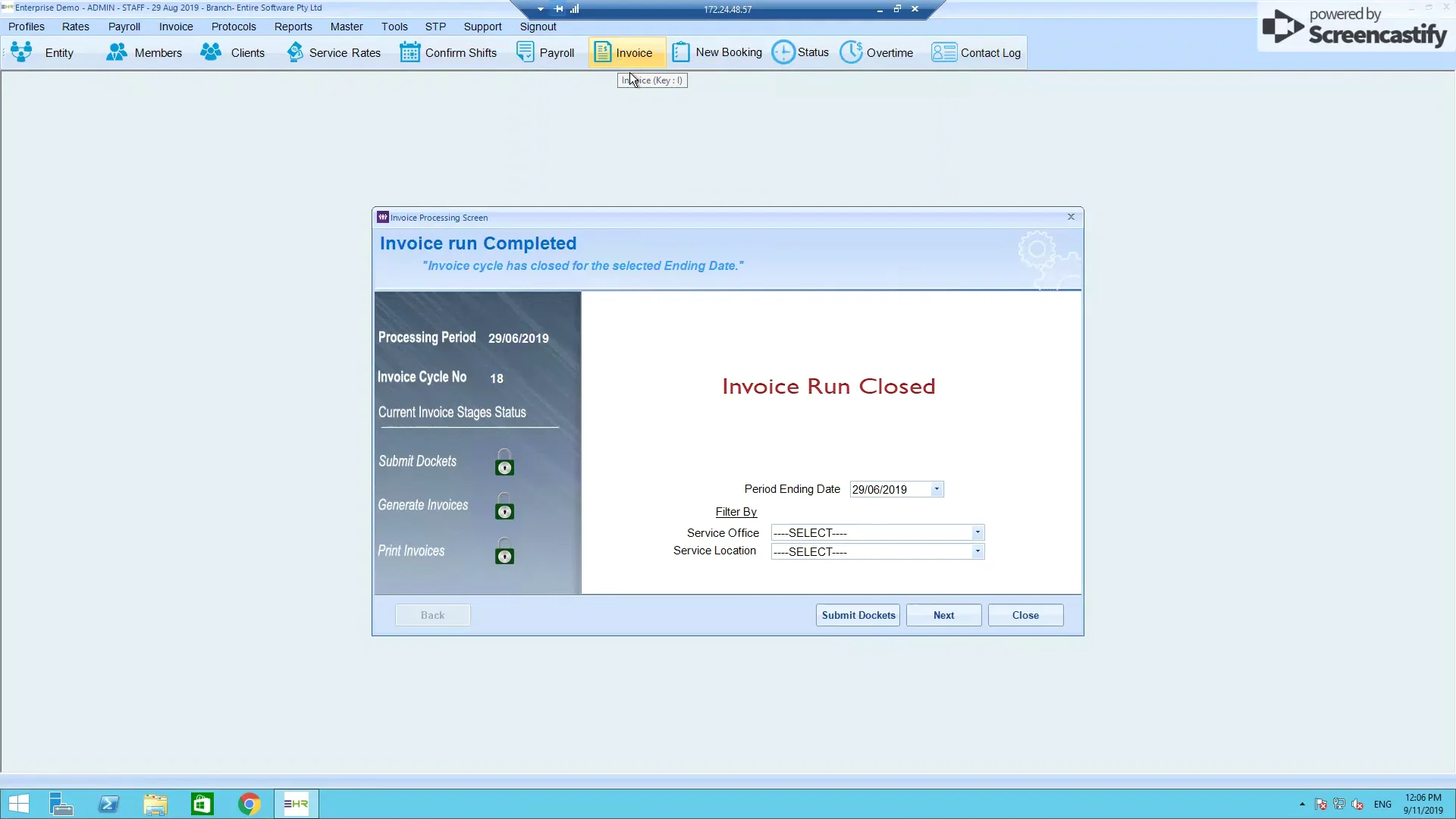Open the Contact Log screen
This screenshot has height=819, width=1456.
975,52
